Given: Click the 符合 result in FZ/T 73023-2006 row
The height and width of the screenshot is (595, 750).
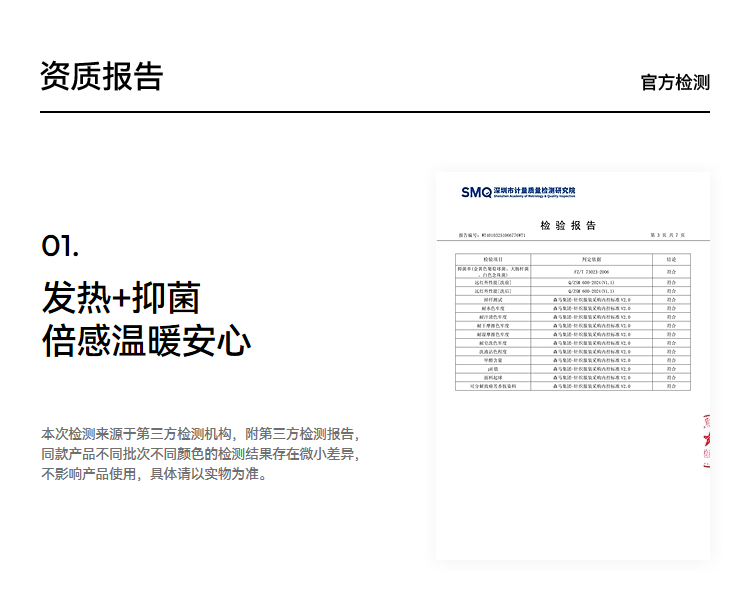Looking at the screenshot, I should click(672, 272).
